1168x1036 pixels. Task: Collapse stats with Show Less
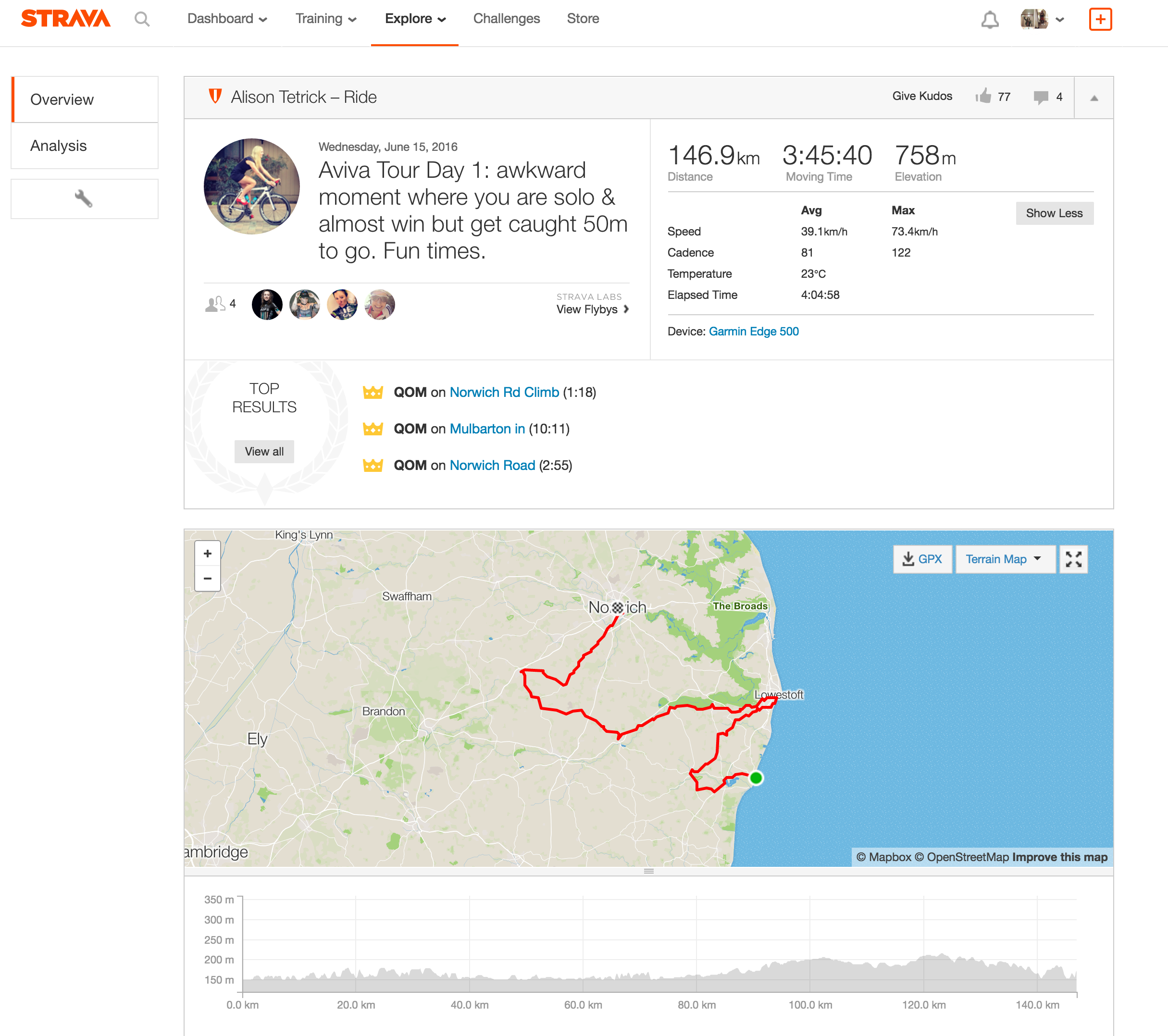coord(1054,213)
